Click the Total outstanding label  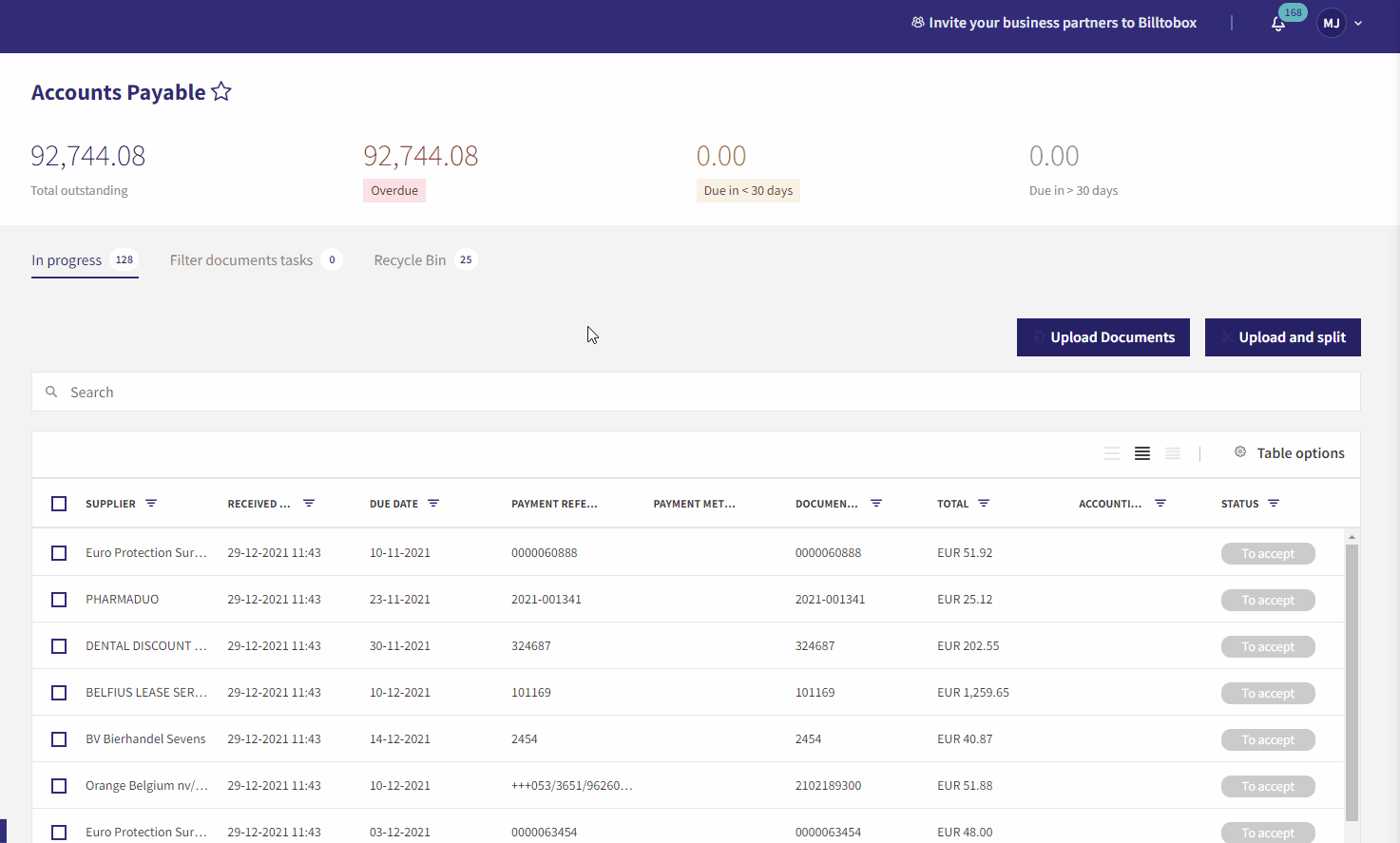(79, 190)
